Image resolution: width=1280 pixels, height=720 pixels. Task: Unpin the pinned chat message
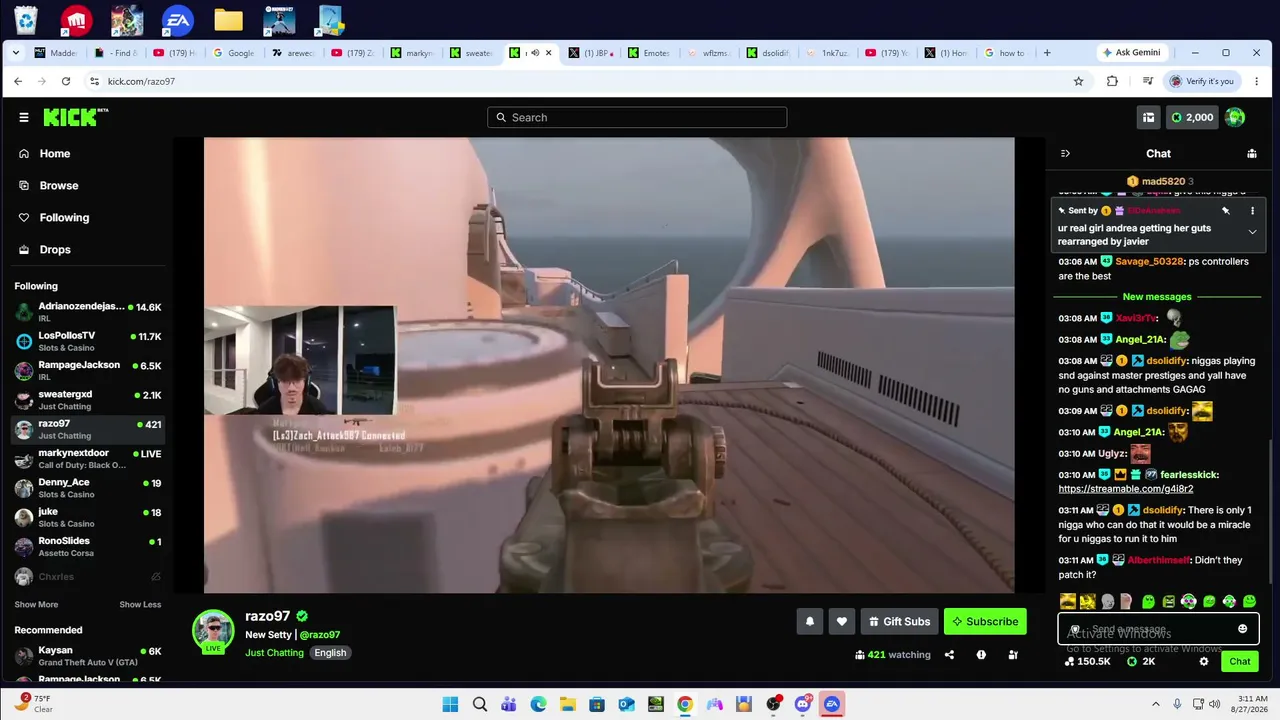pyautogui.click(x=1226, y=211)
